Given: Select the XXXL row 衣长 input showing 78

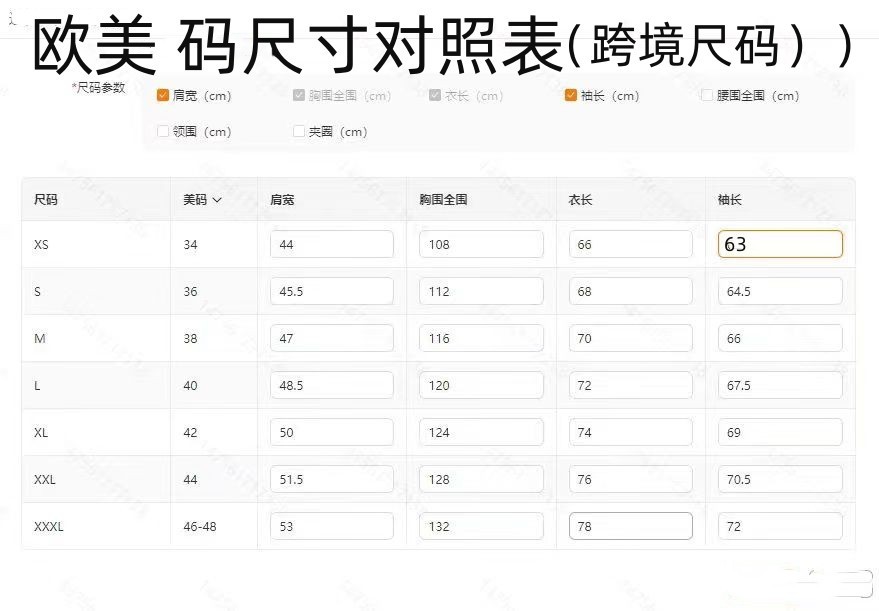Looking at the screenshot, I should (x=630, y=525).
